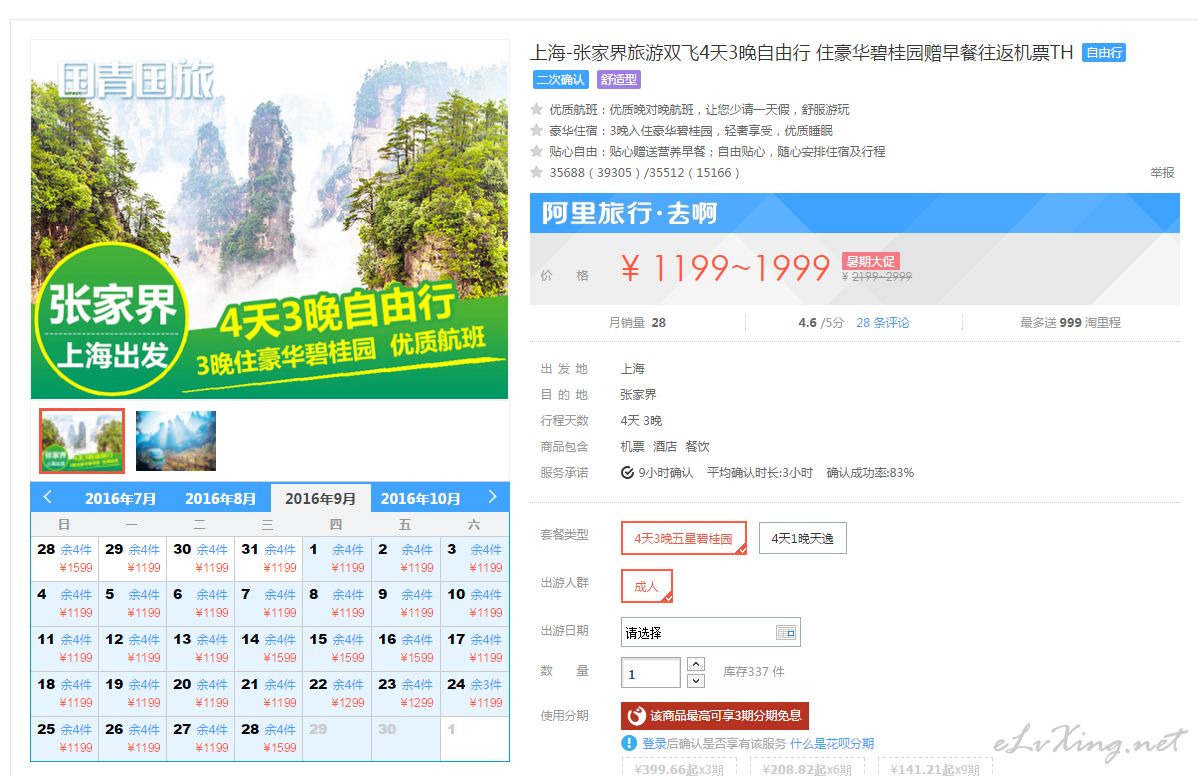This screenshot has width=1198, height=776.
Task: Click the 库存337 件 stock text
Action: [x=754, y=671]
